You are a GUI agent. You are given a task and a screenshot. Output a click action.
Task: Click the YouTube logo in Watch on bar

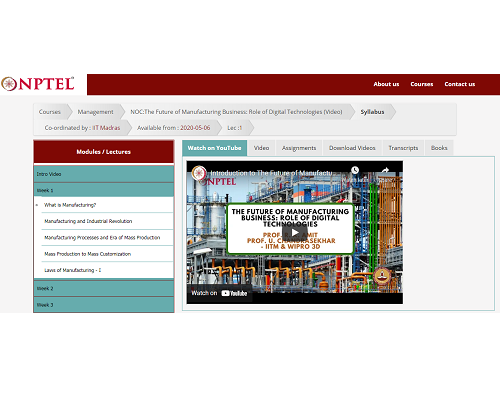click(234, 293)
